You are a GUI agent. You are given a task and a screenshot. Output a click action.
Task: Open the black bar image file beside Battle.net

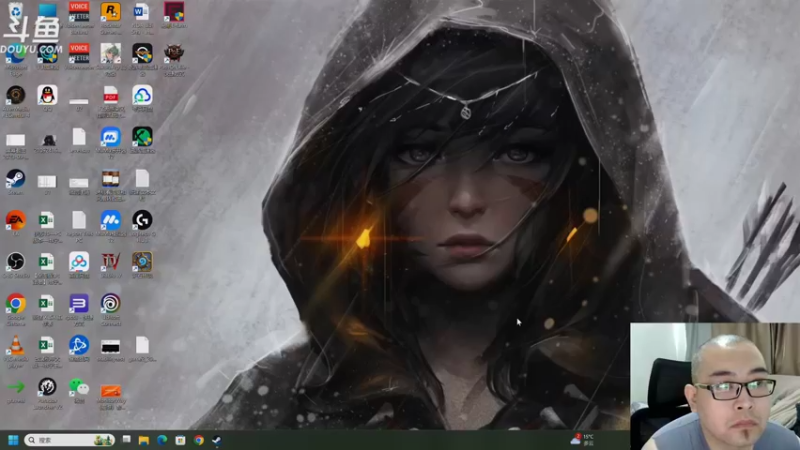(x=111, y=347)
